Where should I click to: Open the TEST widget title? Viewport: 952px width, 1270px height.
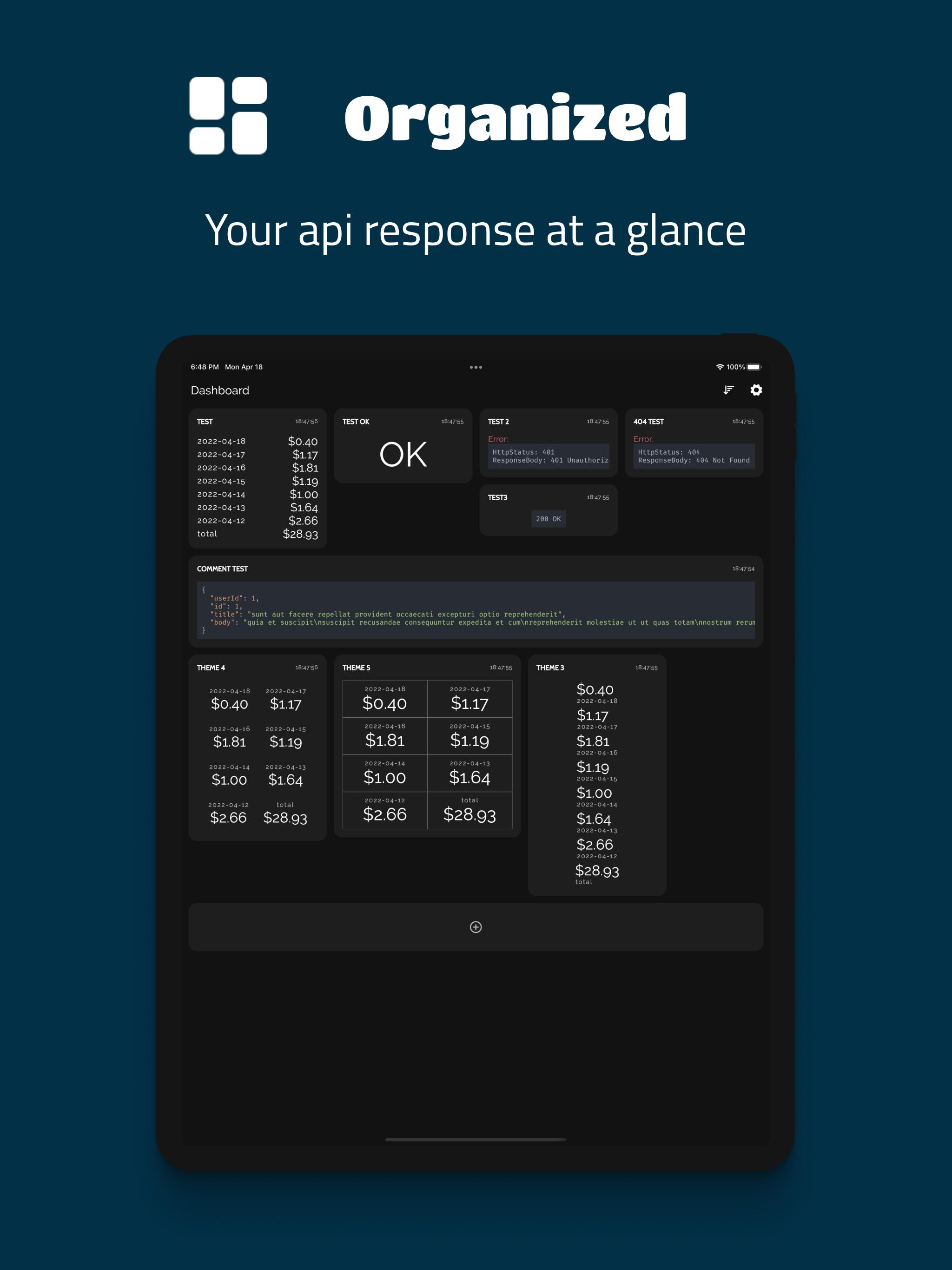tap(205, 422)
